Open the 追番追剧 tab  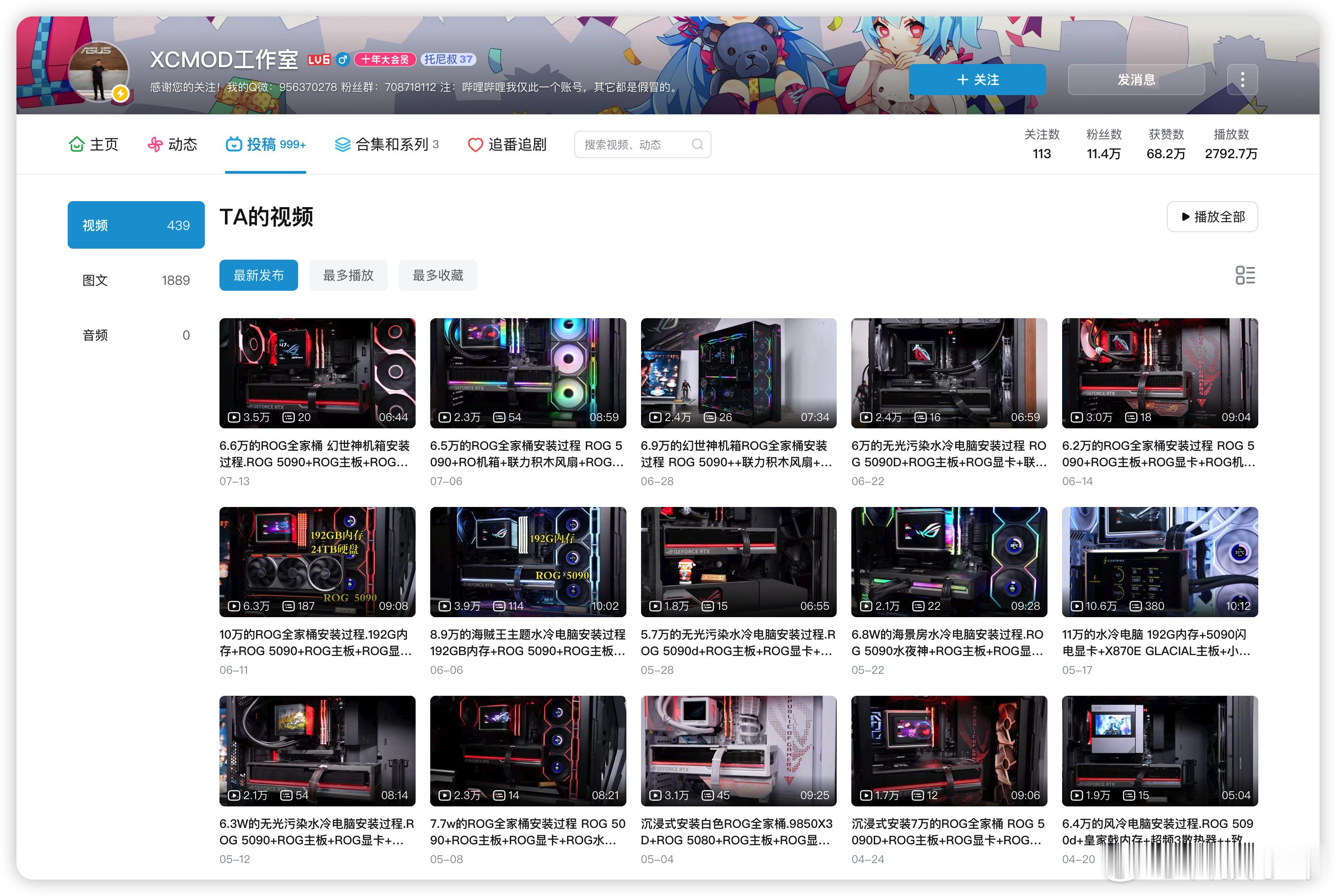(507, 144)
